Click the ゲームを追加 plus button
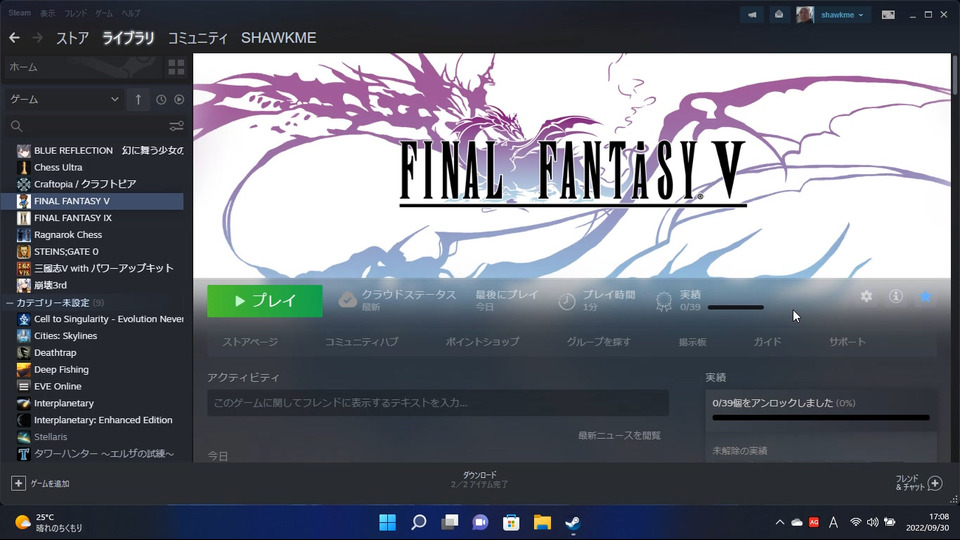This screenshot has height=540, width=960. click(18, 484)
